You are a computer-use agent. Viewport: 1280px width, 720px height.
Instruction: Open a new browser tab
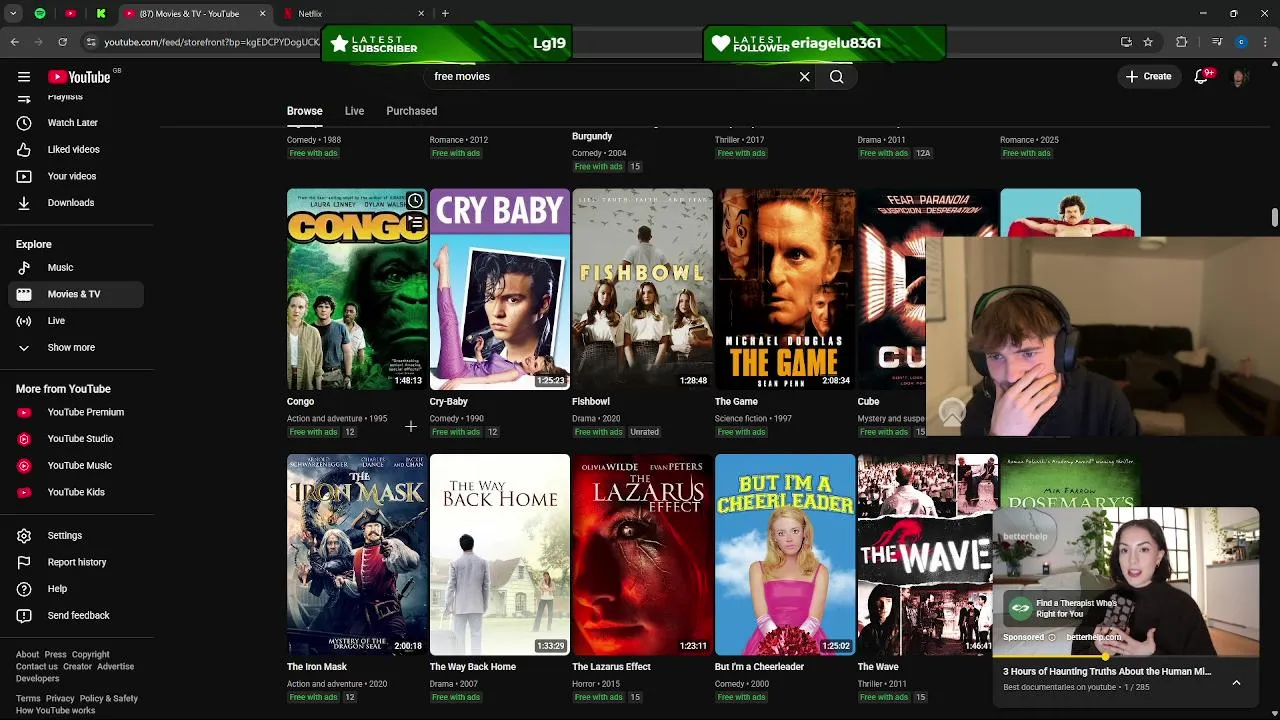coord(445,14)
